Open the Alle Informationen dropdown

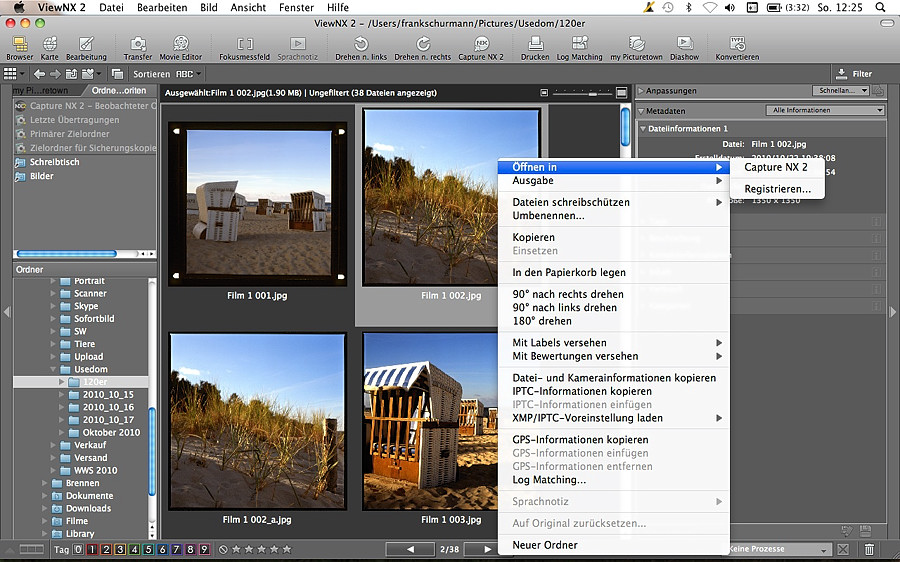coord(825,110)
